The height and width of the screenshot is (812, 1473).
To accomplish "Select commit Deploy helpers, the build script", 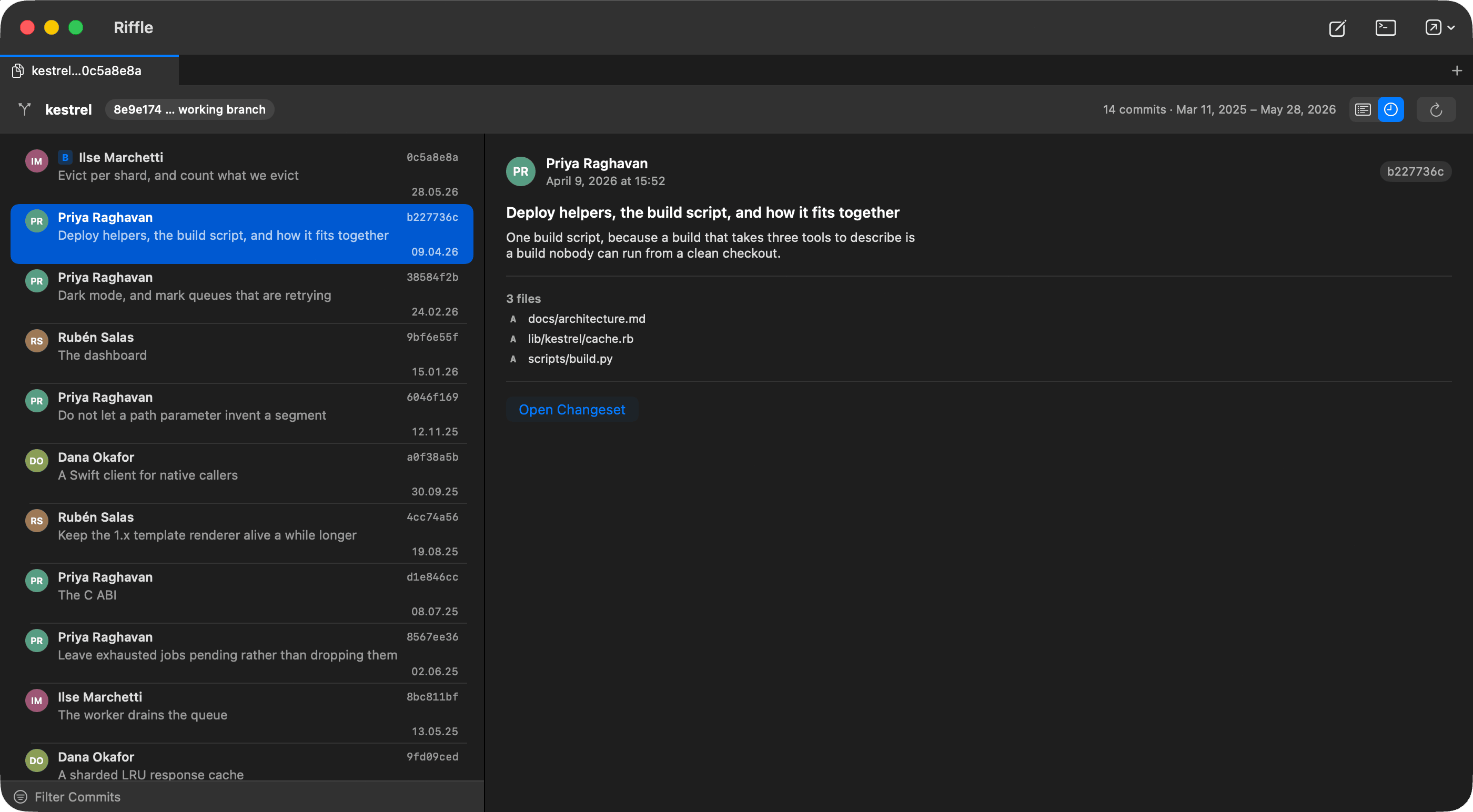I will pos(242,234).
